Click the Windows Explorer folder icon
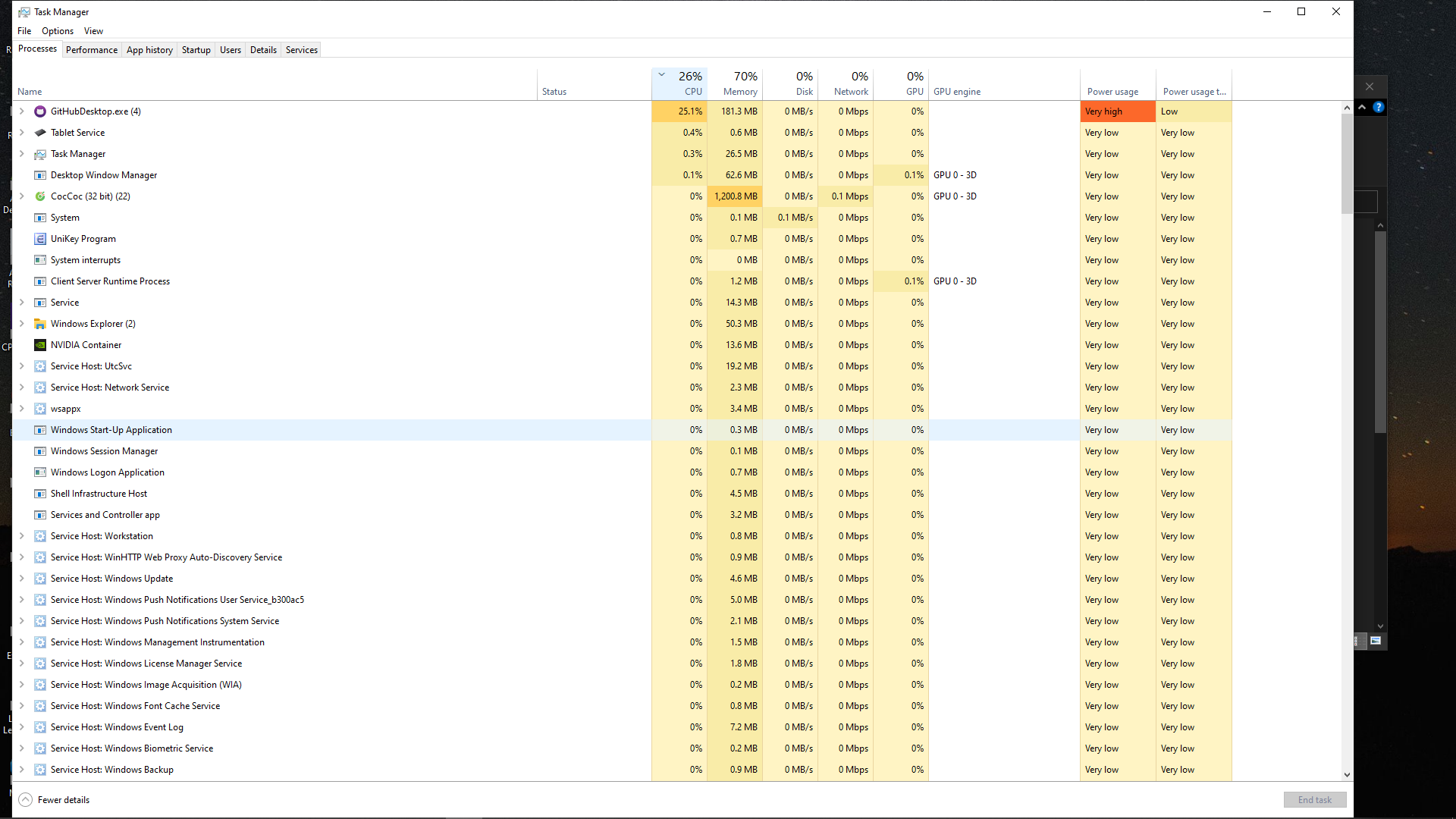 pyautogui.click(x=40, y=324)
